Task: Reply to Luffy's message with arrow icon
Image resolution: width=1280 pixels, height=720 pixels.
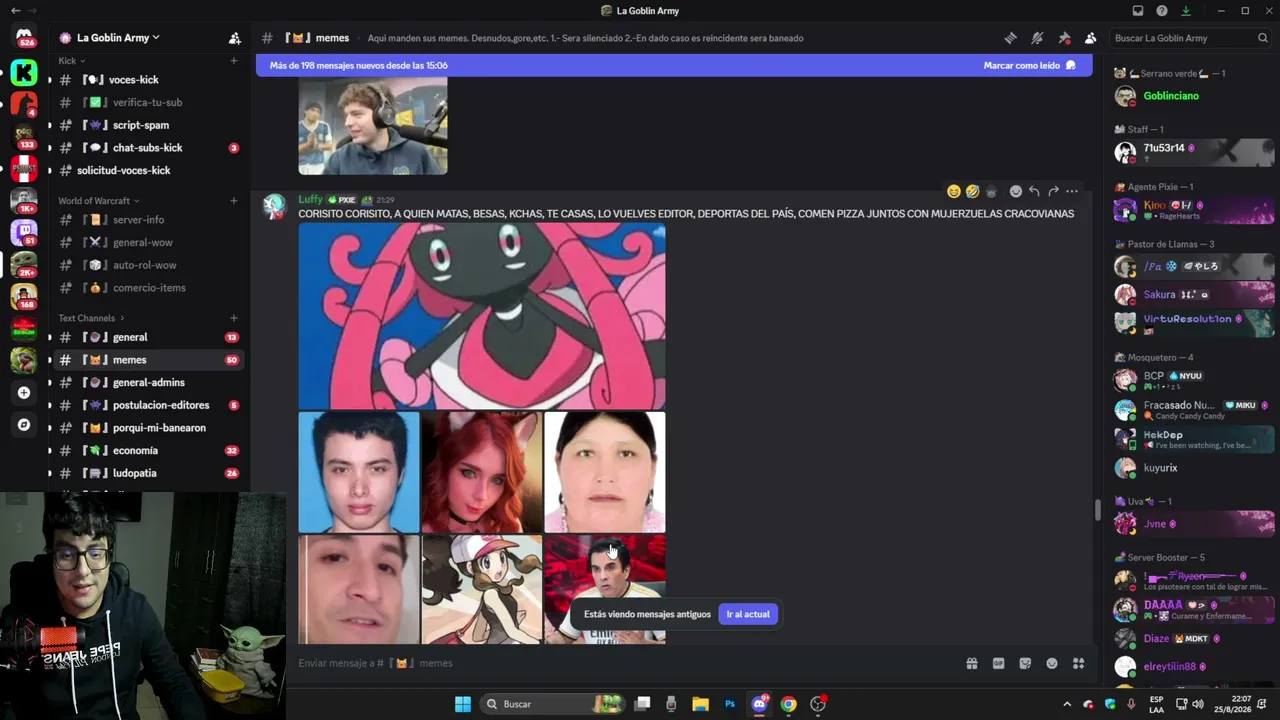Action: 1034,191
